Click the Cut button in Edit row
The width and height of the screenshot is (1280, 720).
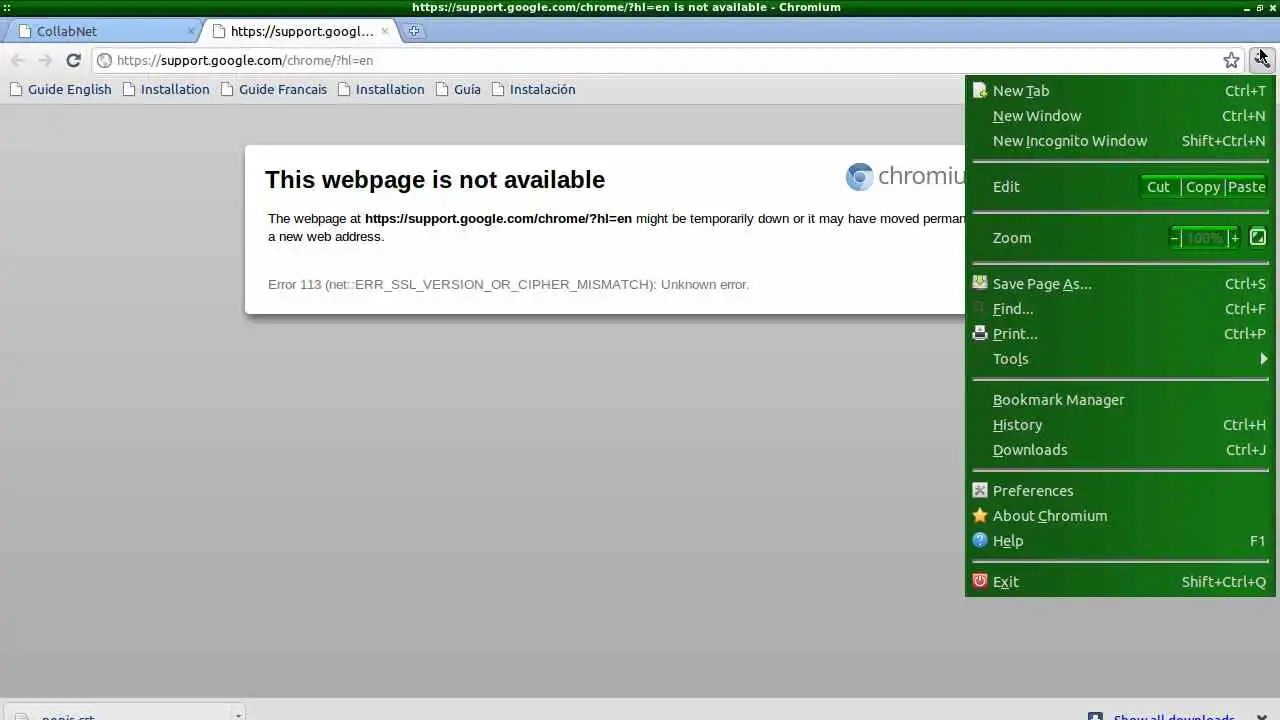(1158, 187)
